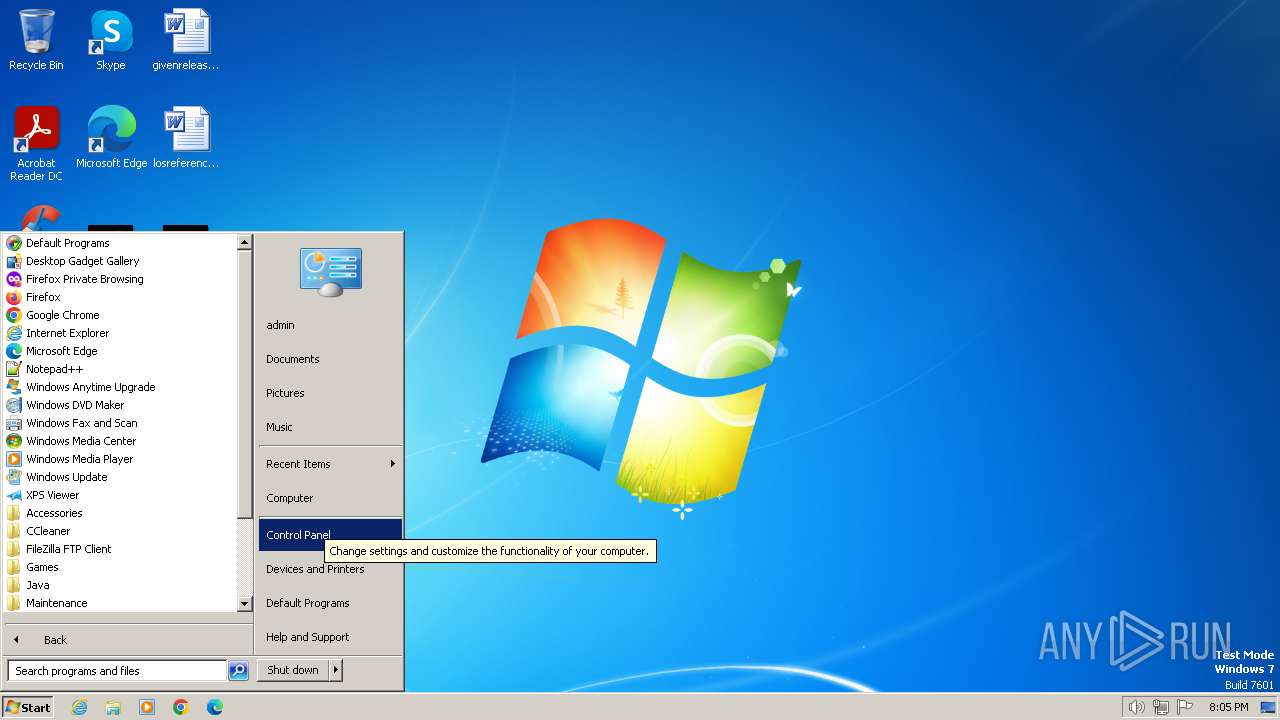Click the Firefox Private Browsing icon
The width and height of the screenshot is (1280, 720).
click(14, 279)
